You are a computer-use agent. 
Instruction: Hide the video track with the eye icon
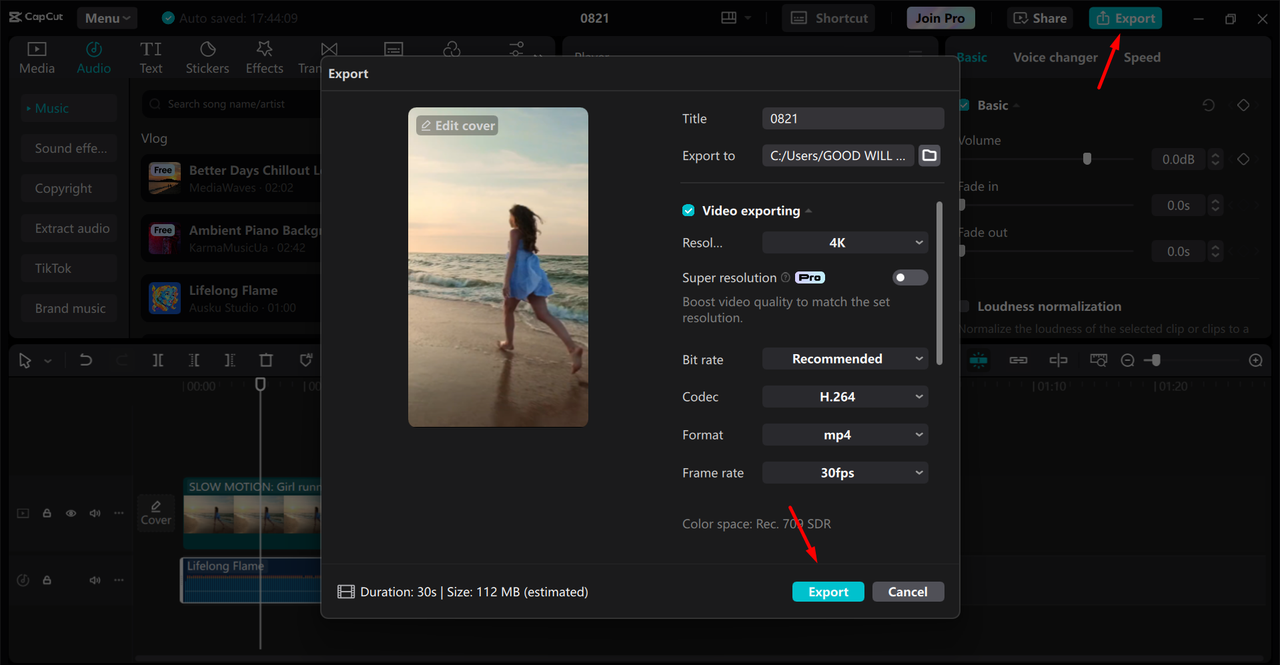[71, 513]
